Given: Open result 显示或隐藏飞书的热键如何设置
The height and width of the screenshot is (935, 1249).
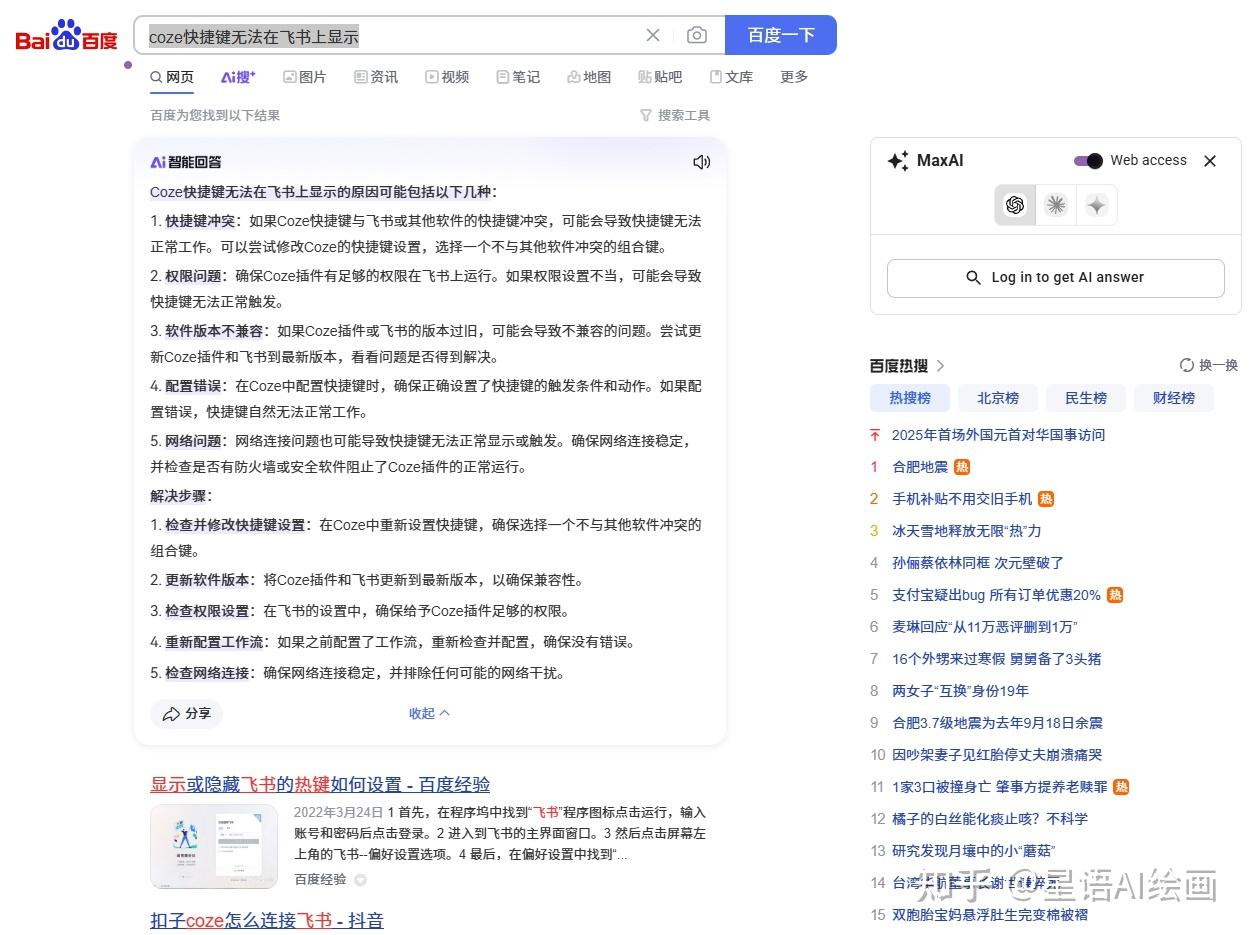Looking at the screenshot, I should coord(320,784).
